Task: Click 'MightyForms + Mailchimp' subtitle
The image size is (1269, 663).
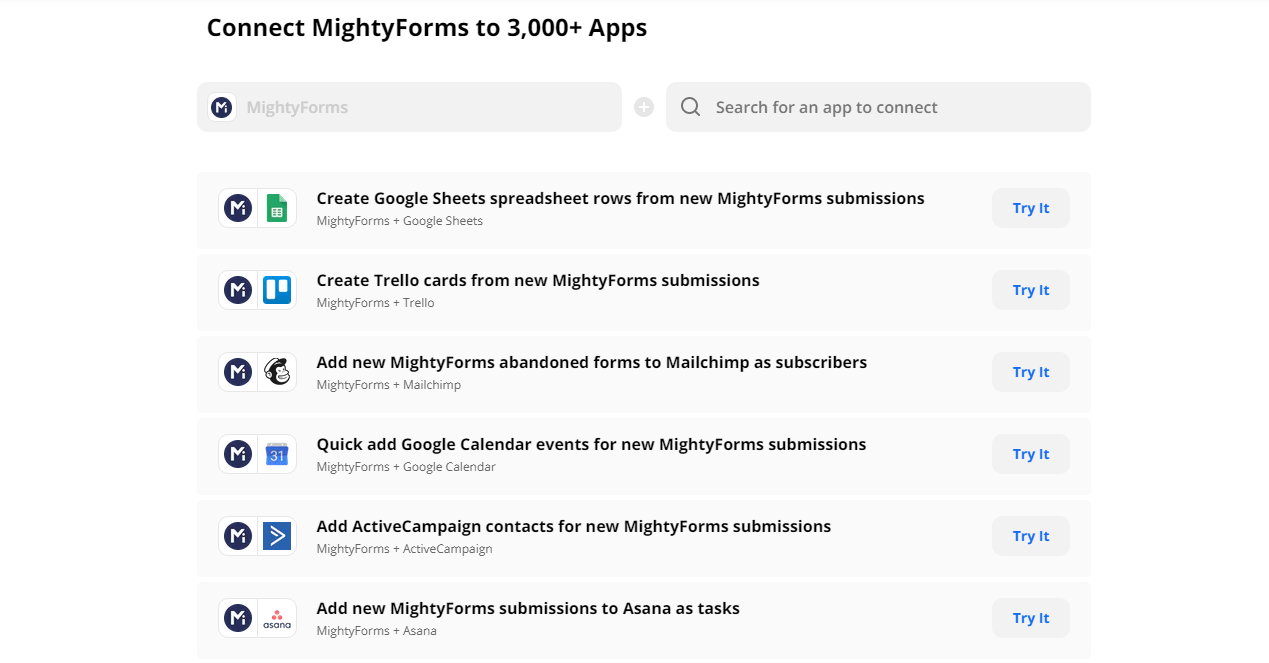Action: [389, 385]
